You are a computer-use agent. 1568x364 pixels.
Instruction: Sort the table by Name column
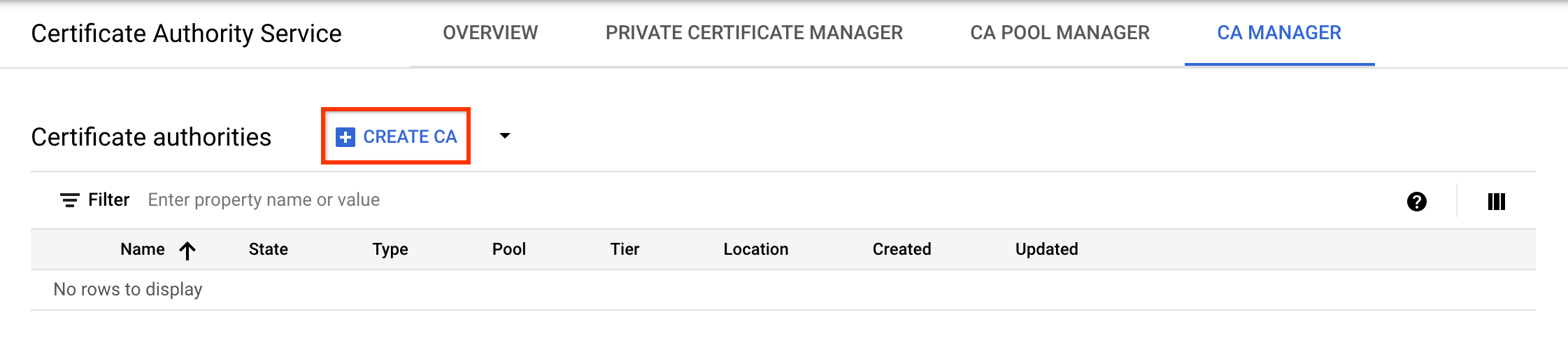point(143,249)
